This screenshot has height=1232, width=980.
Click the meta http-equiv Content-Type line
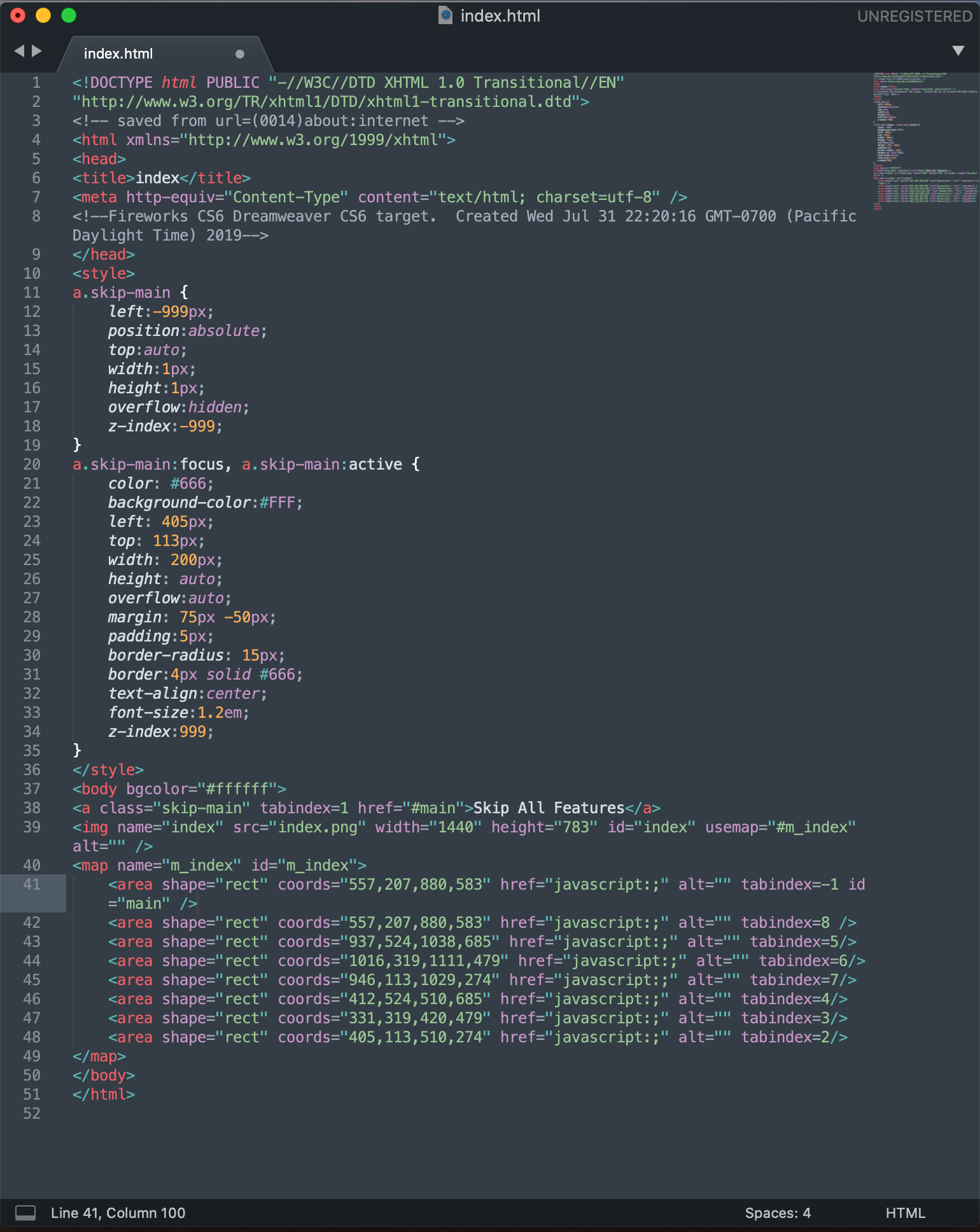pos(380,197)
